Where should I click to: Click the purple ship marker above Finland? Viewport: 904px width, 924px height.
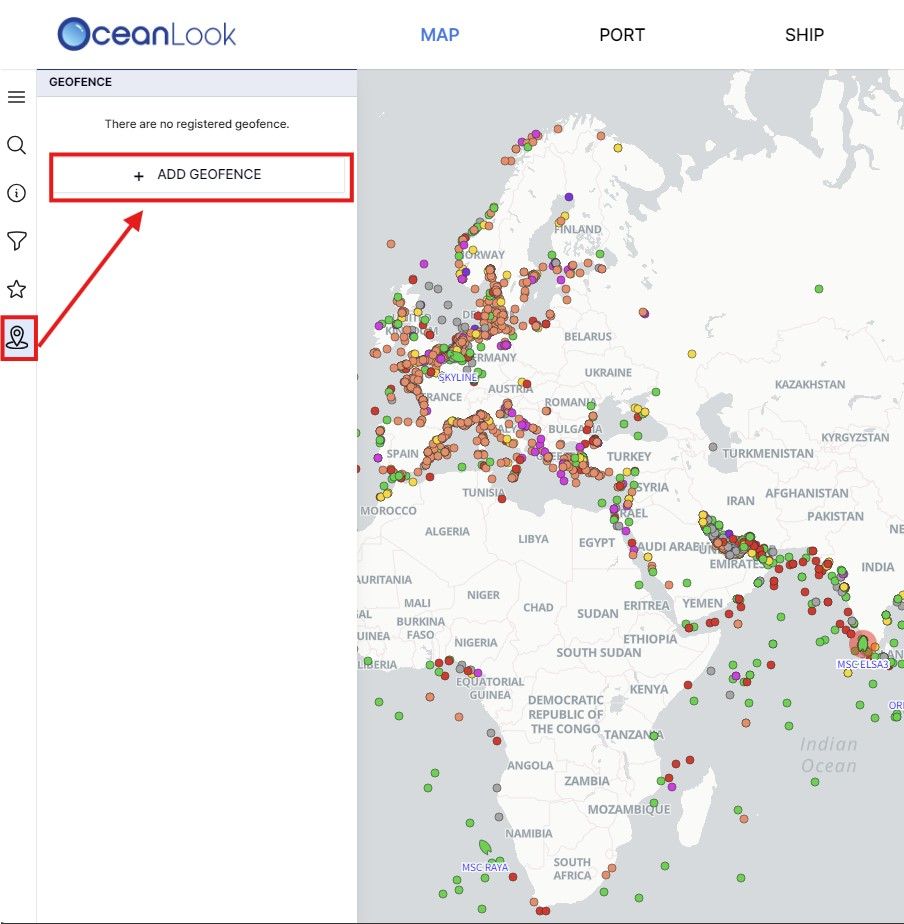pos(569,197)
